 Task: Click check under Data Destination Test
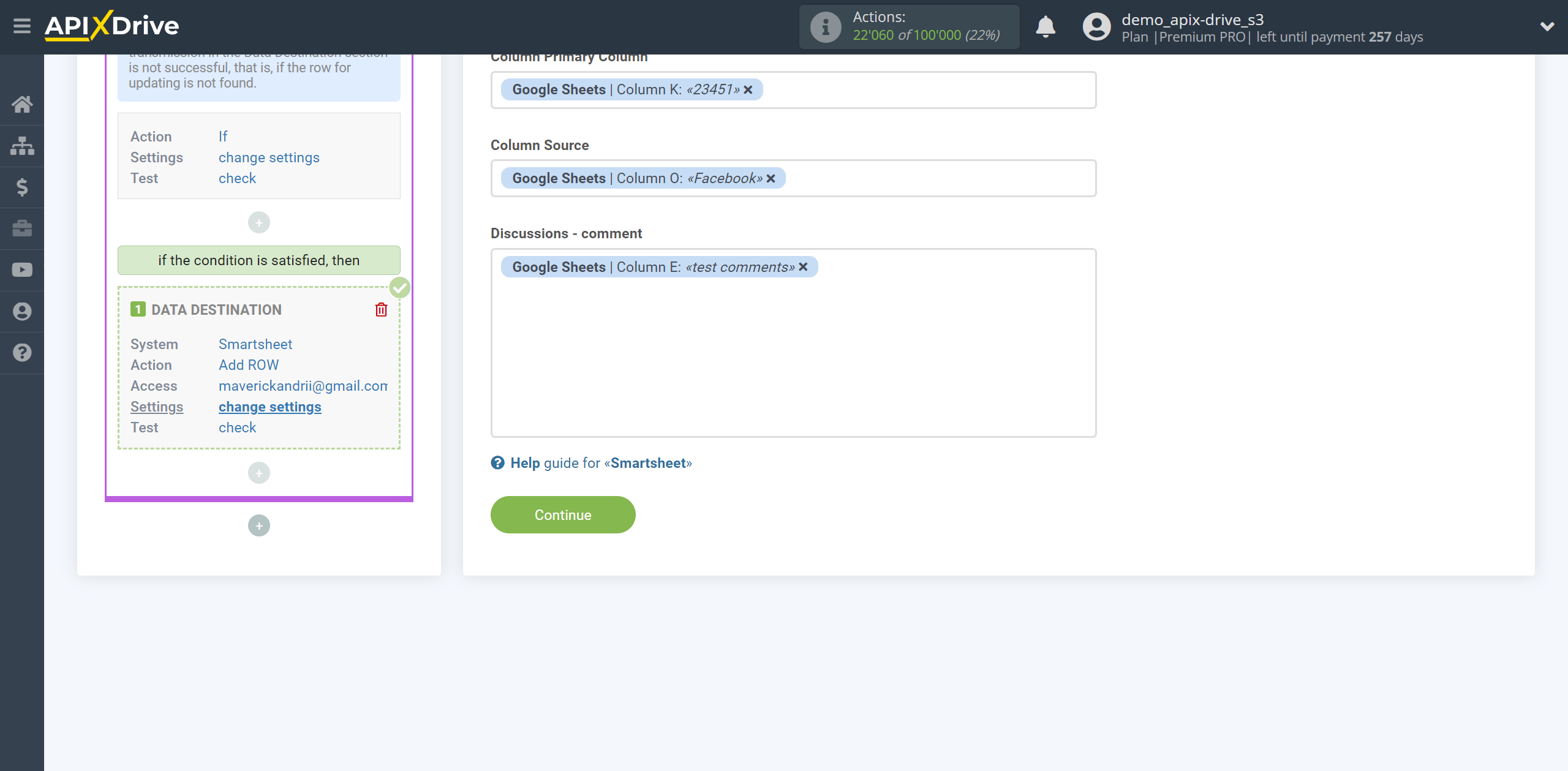point(237,427)
